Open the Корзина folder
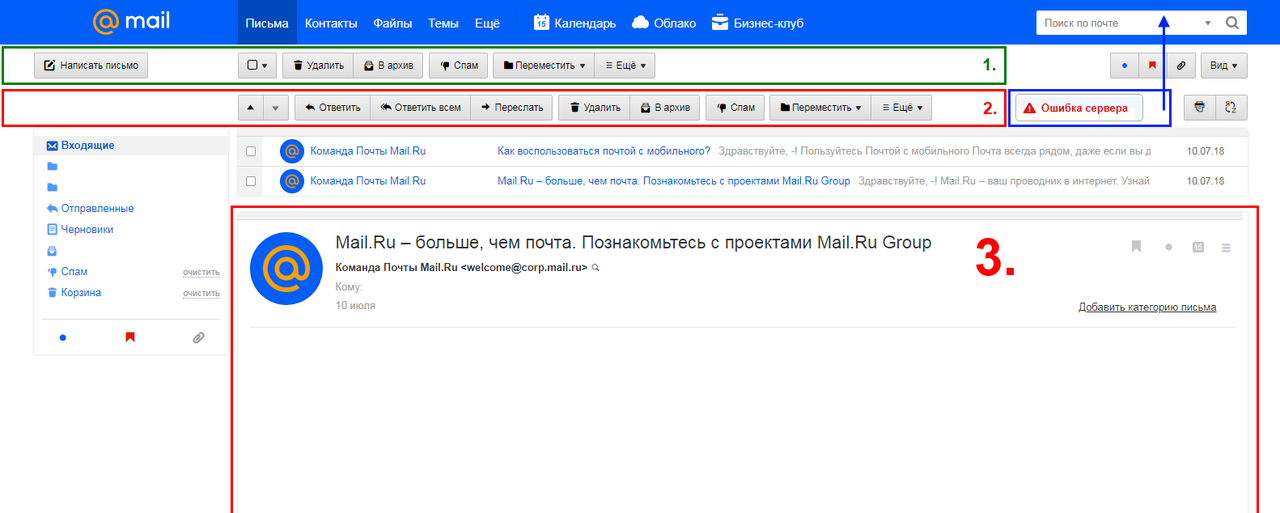 [x=81, y=293]
